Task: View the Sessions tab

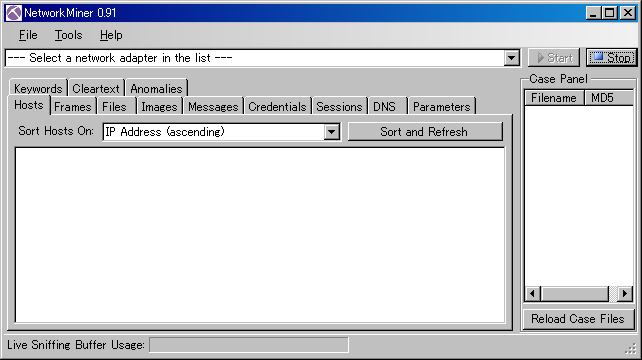Action: 339,106
